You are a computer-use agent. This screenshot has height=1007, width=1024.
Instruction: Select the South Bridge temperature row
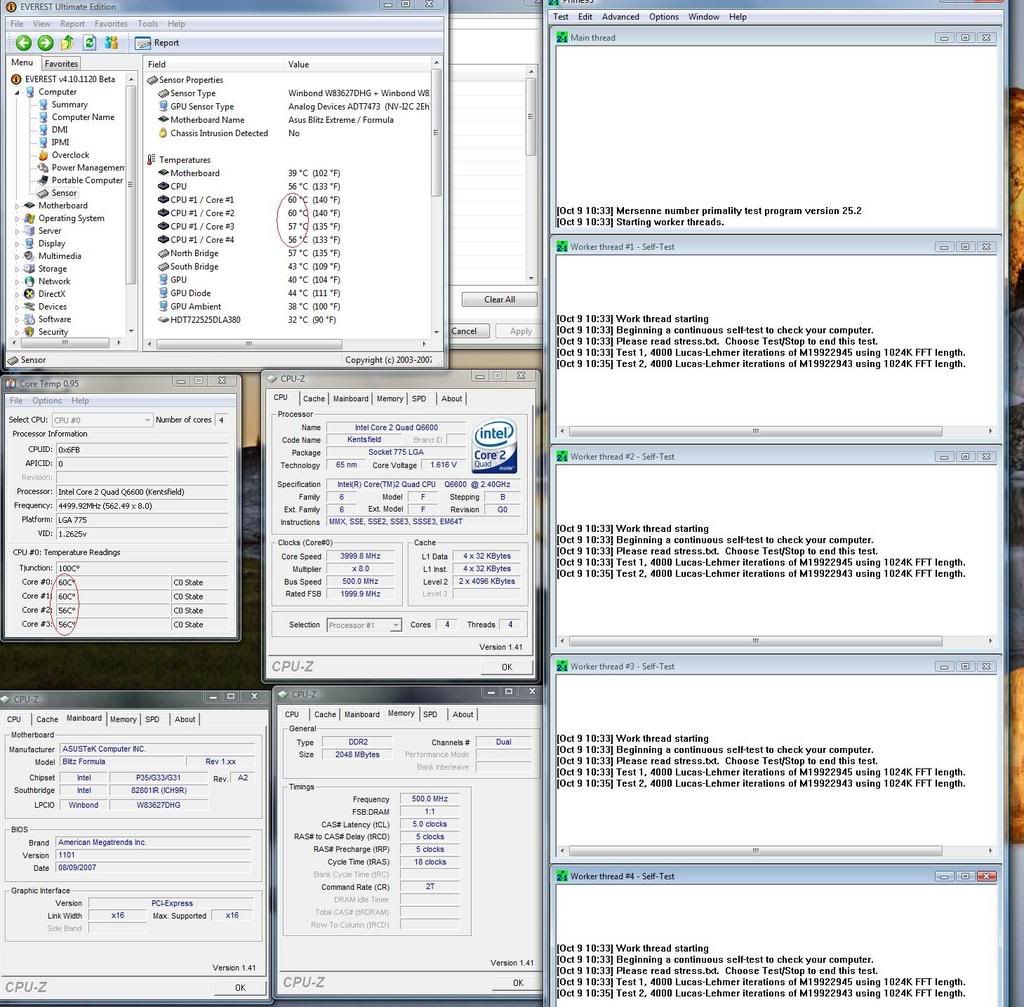(287, 266)
